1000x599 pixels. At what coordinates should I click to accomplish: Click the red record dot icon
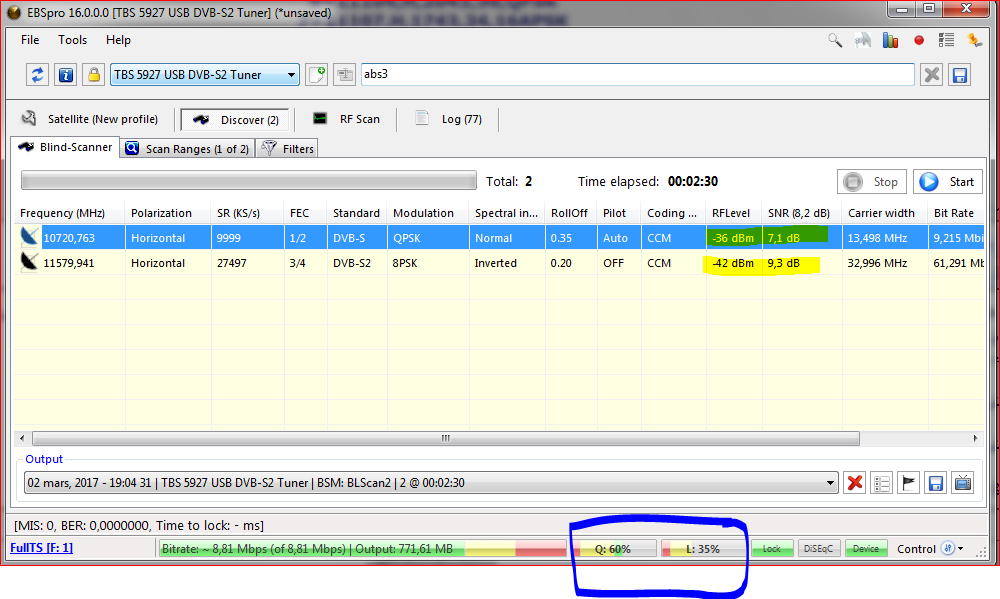coord(919,41)
